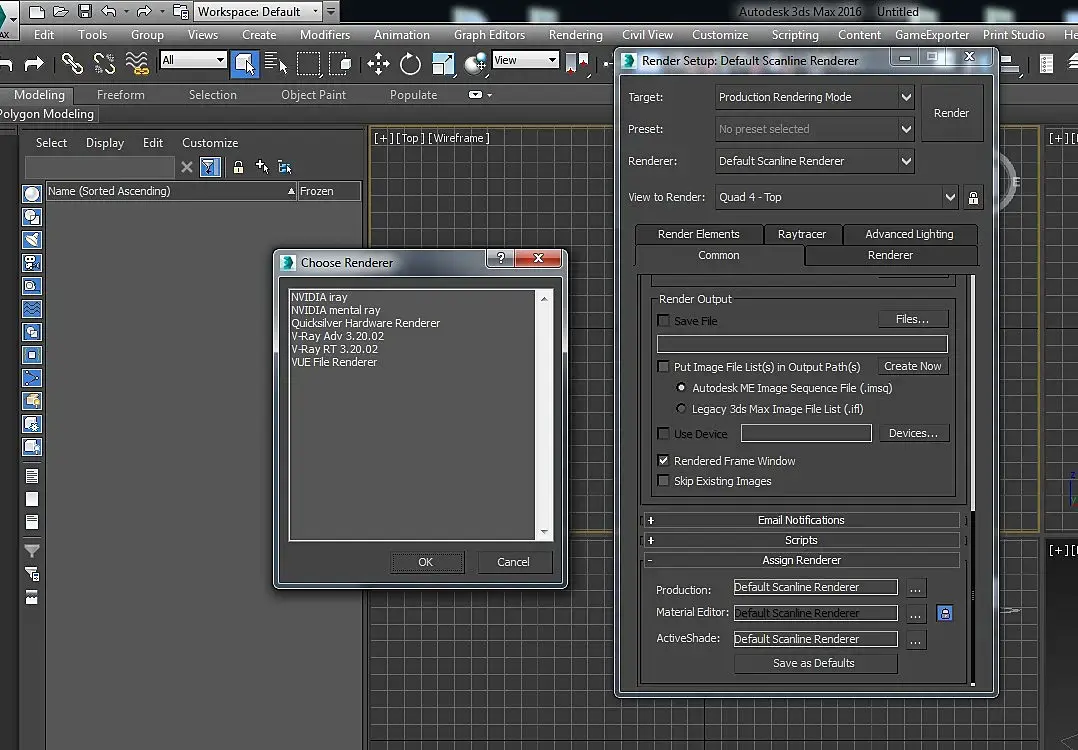This screenshot has height=750, width=1078.
Task: Open the Rendering menu
Action: pos(575,35)
